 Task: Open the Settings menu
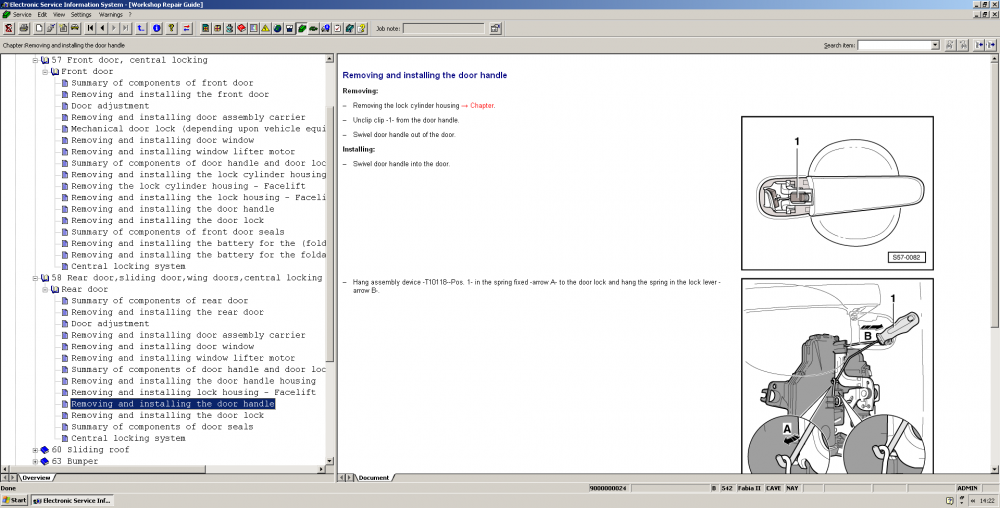pyautogui.click(x=81, y=14)
